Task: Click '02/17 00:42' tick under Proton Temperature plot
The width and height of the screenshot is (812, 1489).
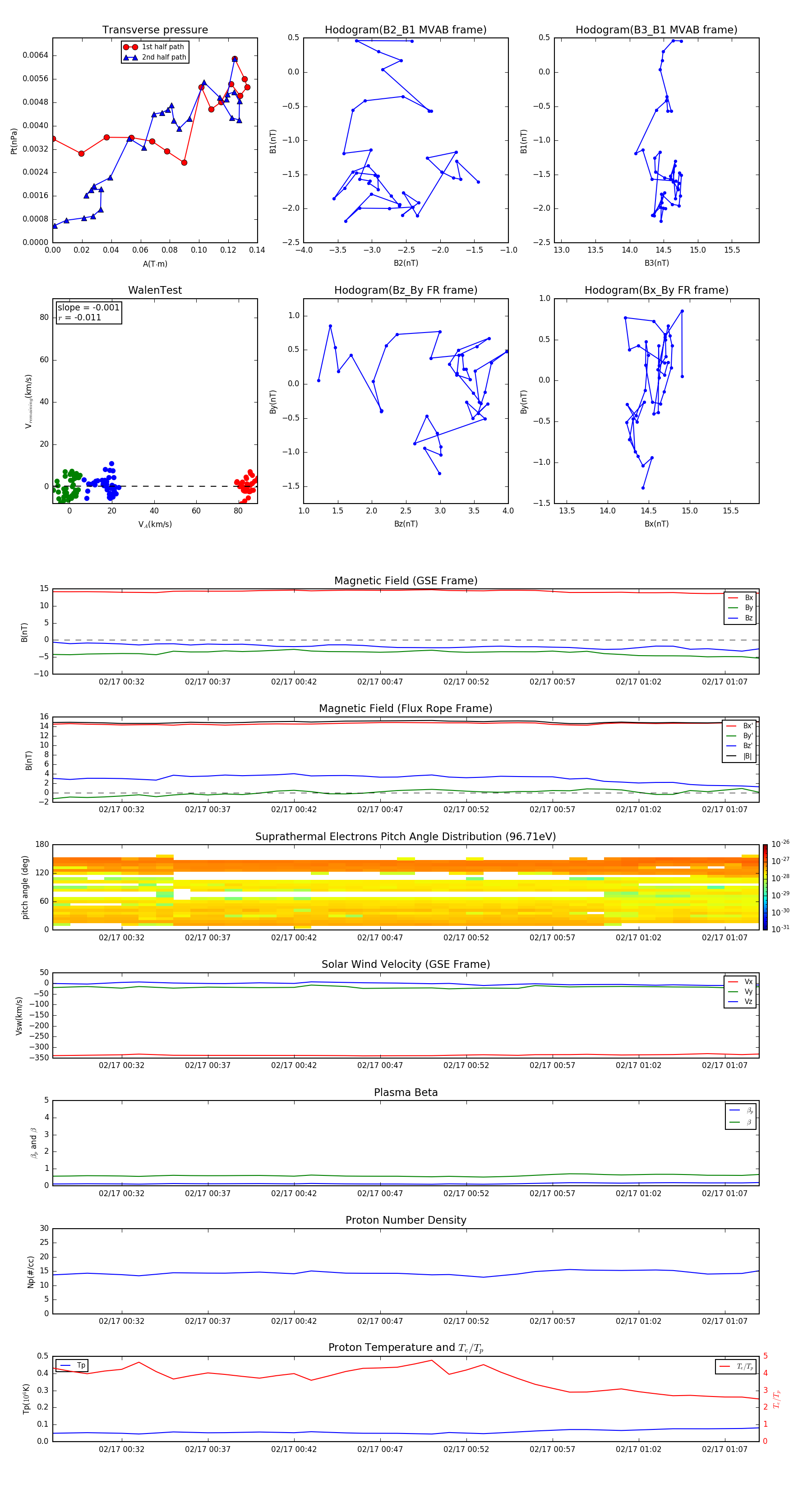Action: tap(294, 1449)
